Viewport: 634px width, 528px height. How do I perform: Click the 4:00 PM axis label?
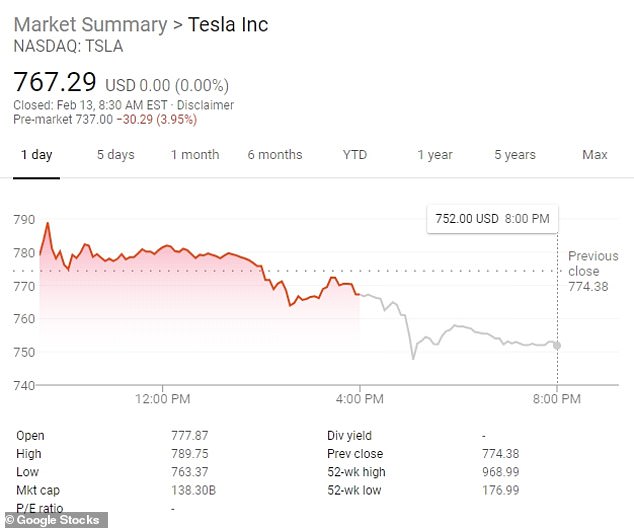coord(360,398)
